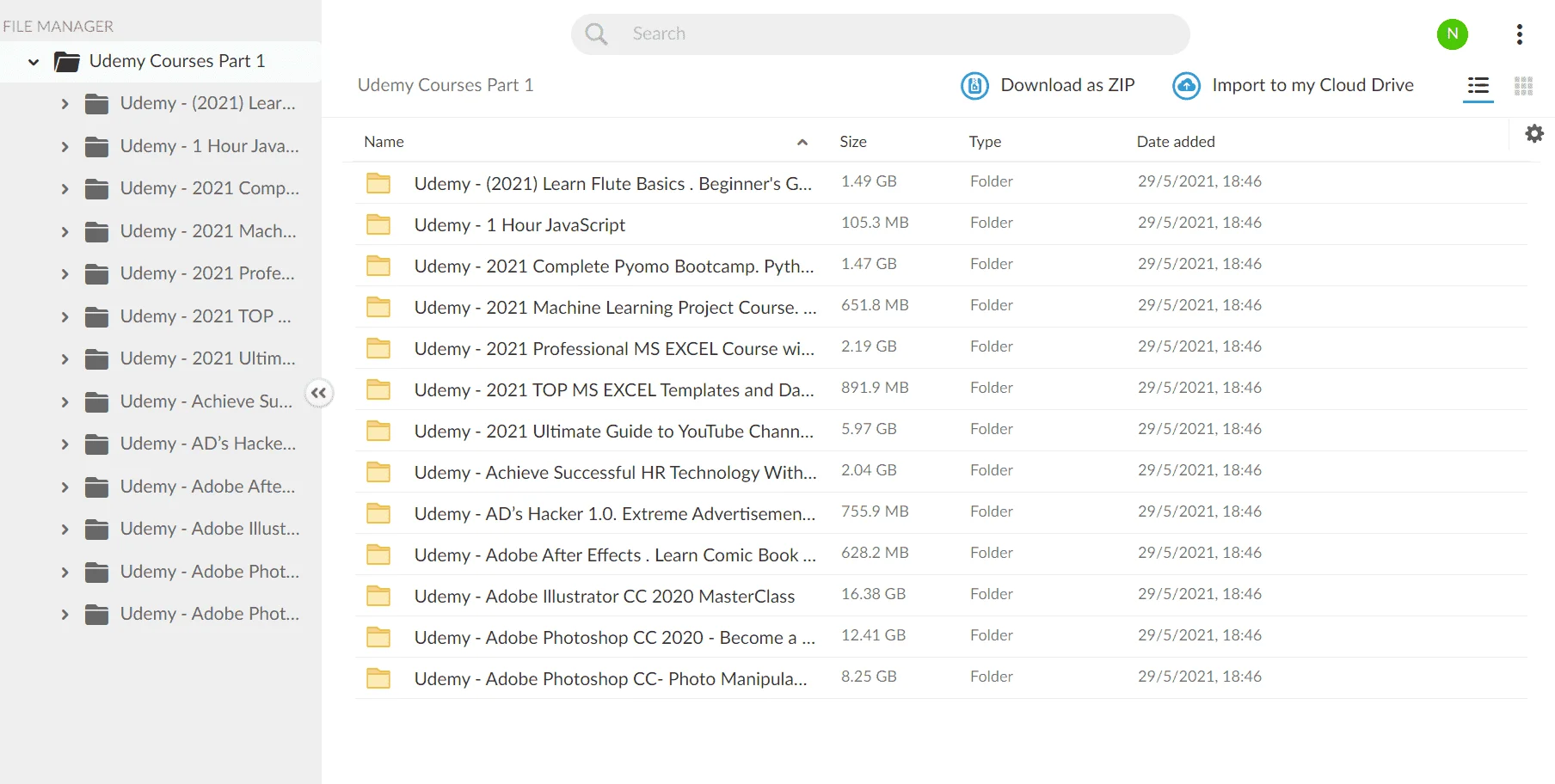Viewport: 1555px width, 784px height.
Task: Expand Udemy - 2021 Mach... tree folder
Action: pos(65,232)
